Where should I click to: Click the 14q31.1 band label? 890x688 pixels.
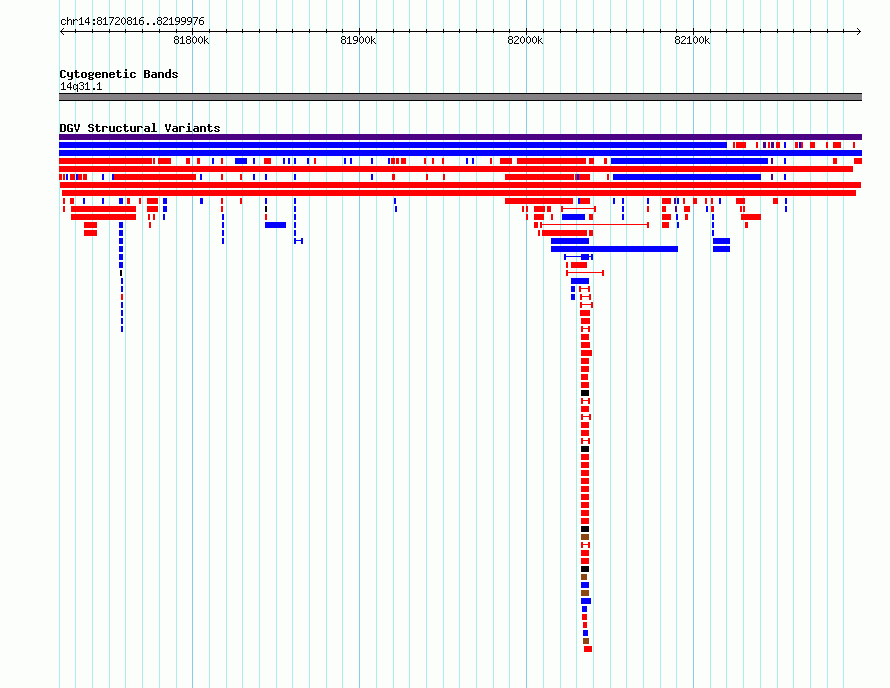(81, 86)
